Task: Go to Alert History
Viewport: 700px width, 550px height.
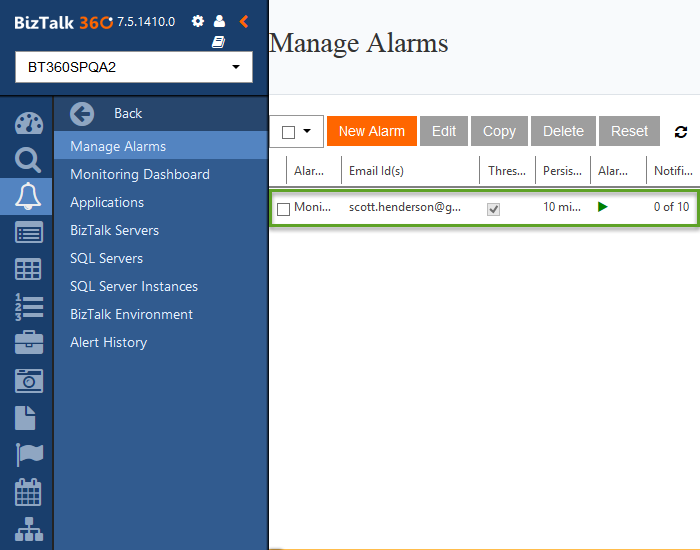Action: tap(108, 342)
